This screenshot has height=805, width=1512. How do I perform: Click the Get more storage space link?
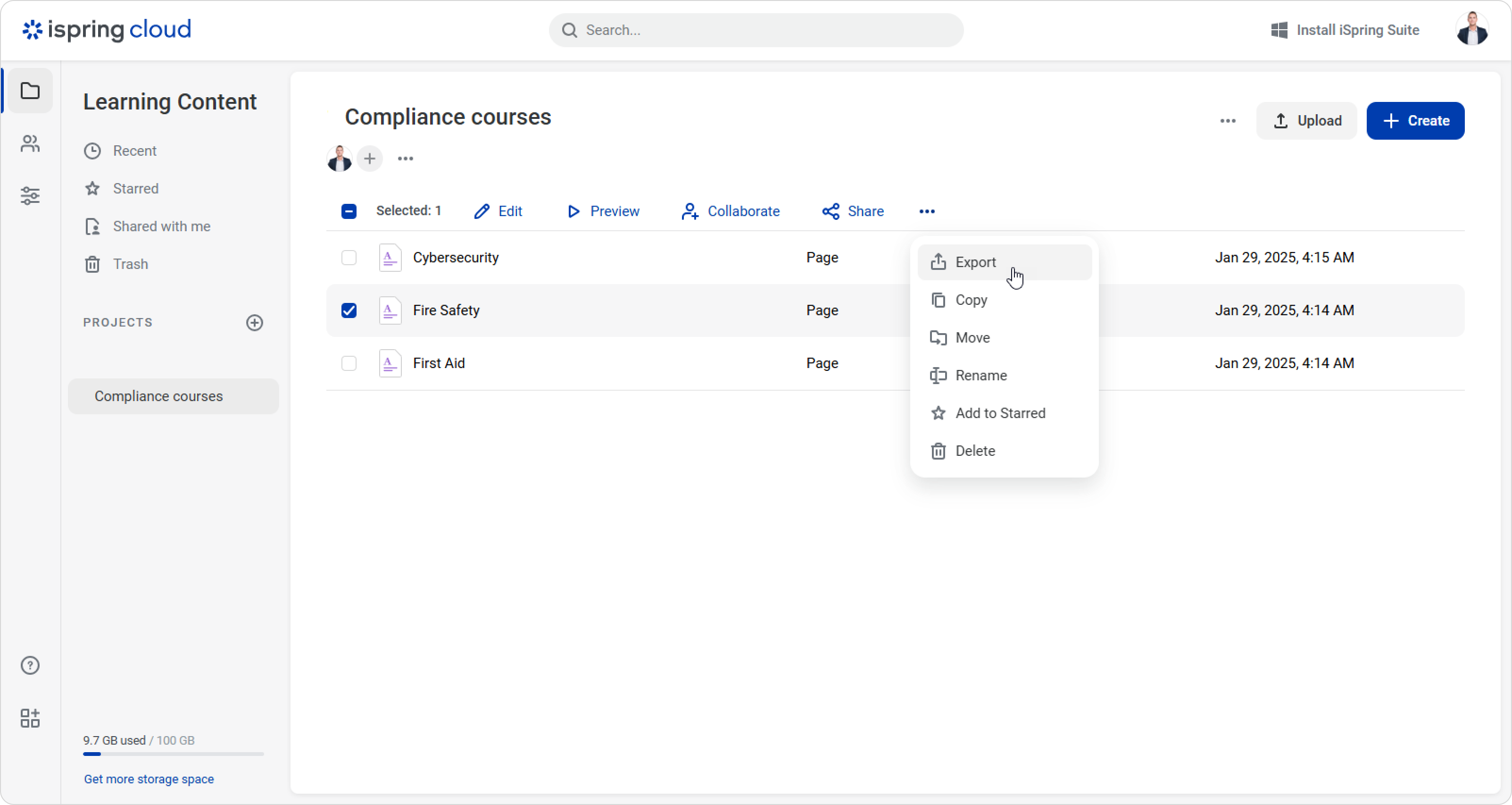point(149,779)
